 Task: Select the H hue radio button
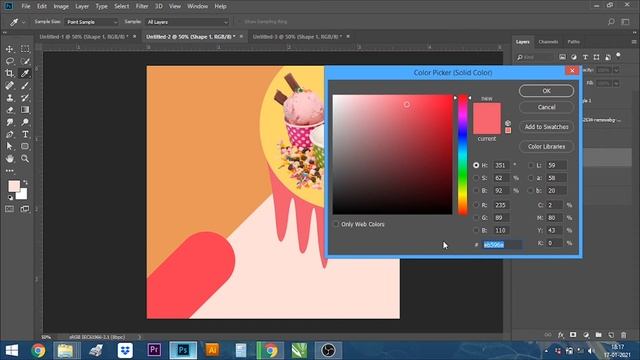point(476,165)
